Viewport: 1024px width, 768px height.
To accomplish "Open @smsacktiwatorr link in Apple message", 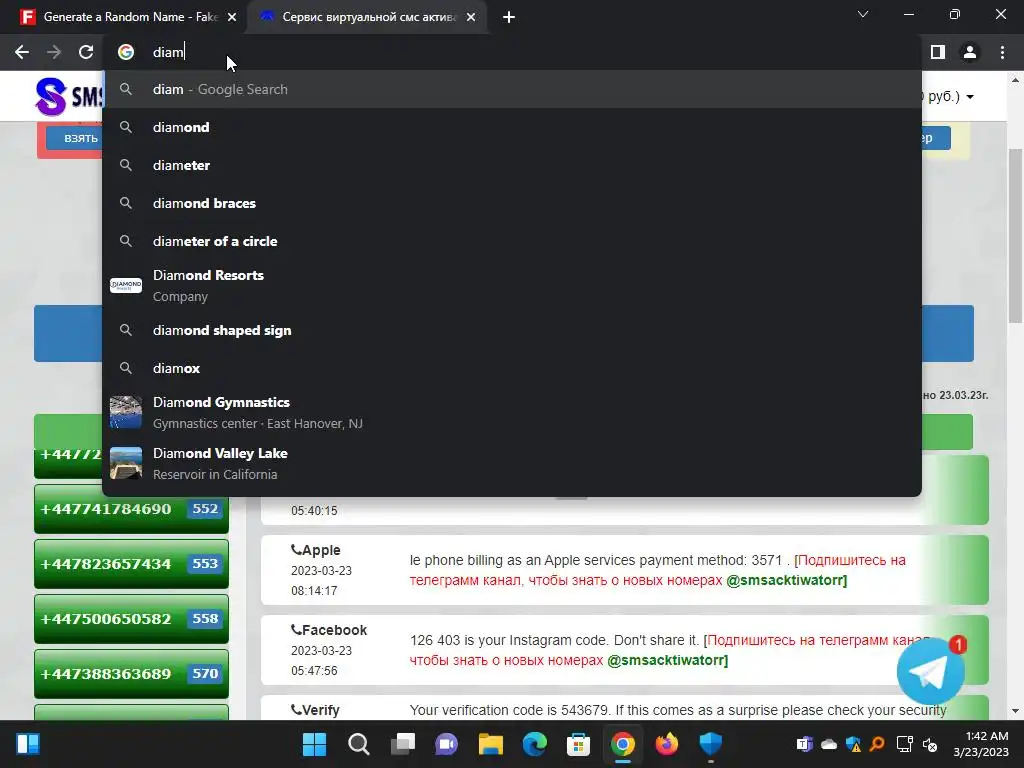I will [x=786, y=580].
